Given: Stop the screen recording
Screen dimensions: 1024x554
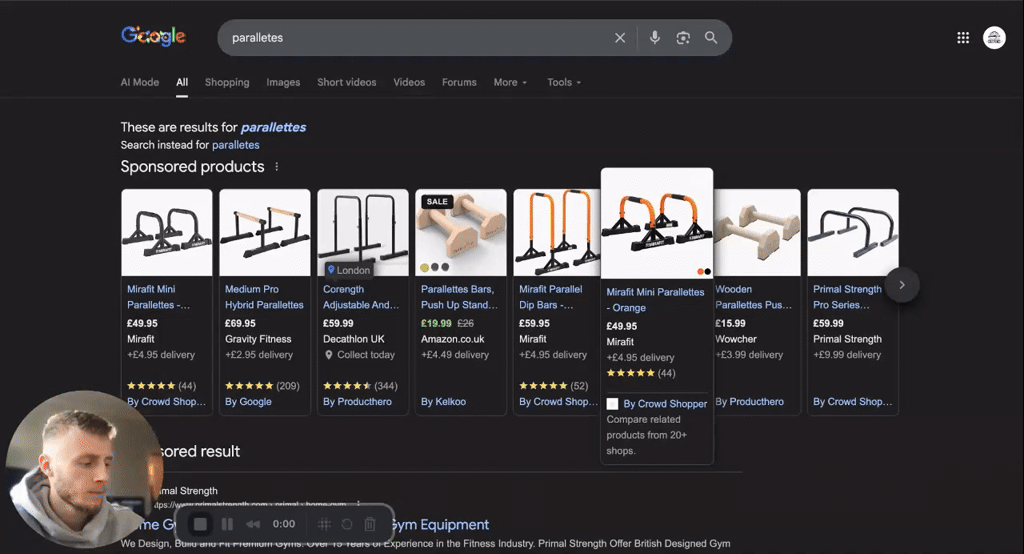Looking at the screenshot, I should [200, 524].
